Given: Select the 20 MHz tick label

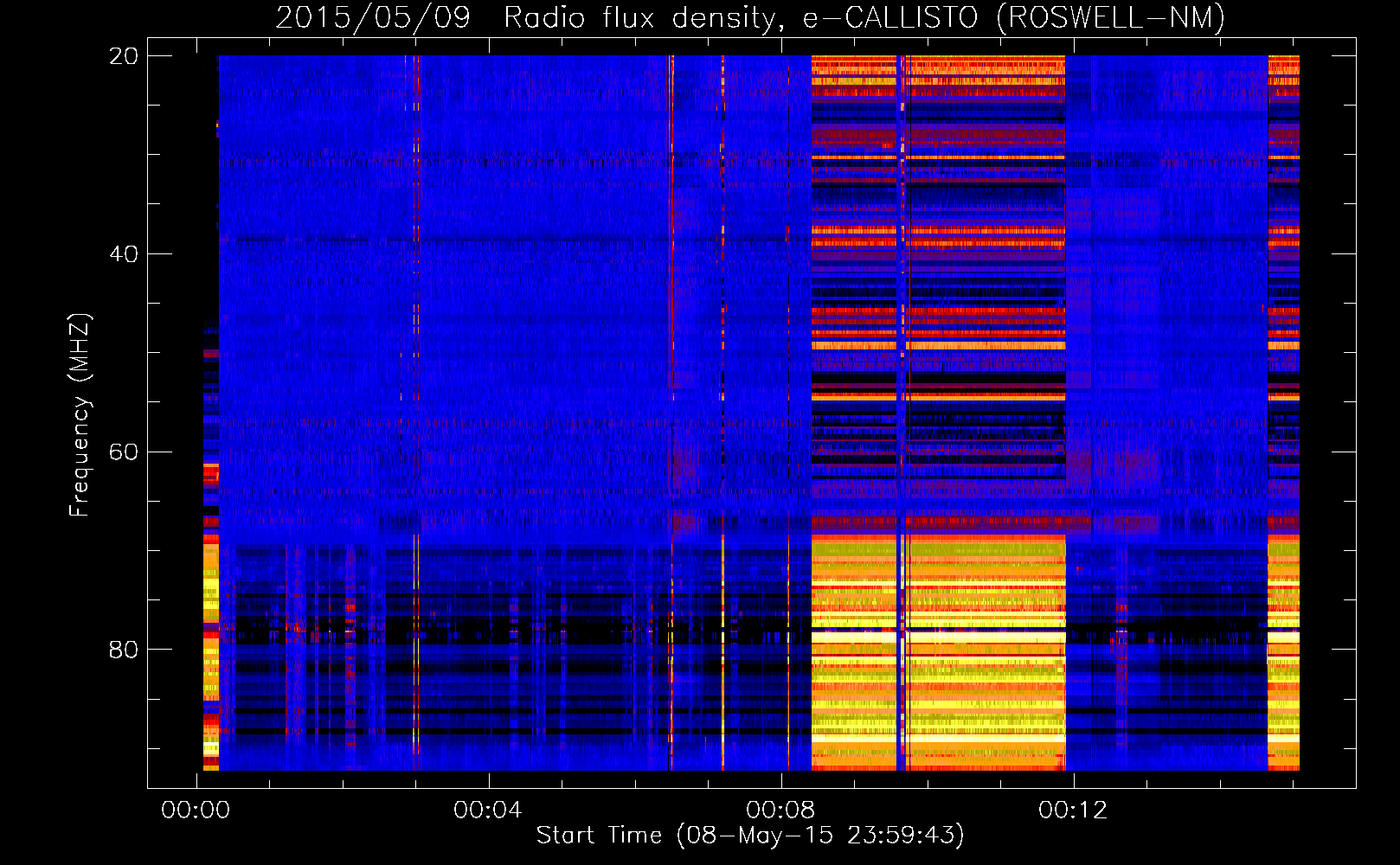Looking at the screenshot, I should coord(124,56).
